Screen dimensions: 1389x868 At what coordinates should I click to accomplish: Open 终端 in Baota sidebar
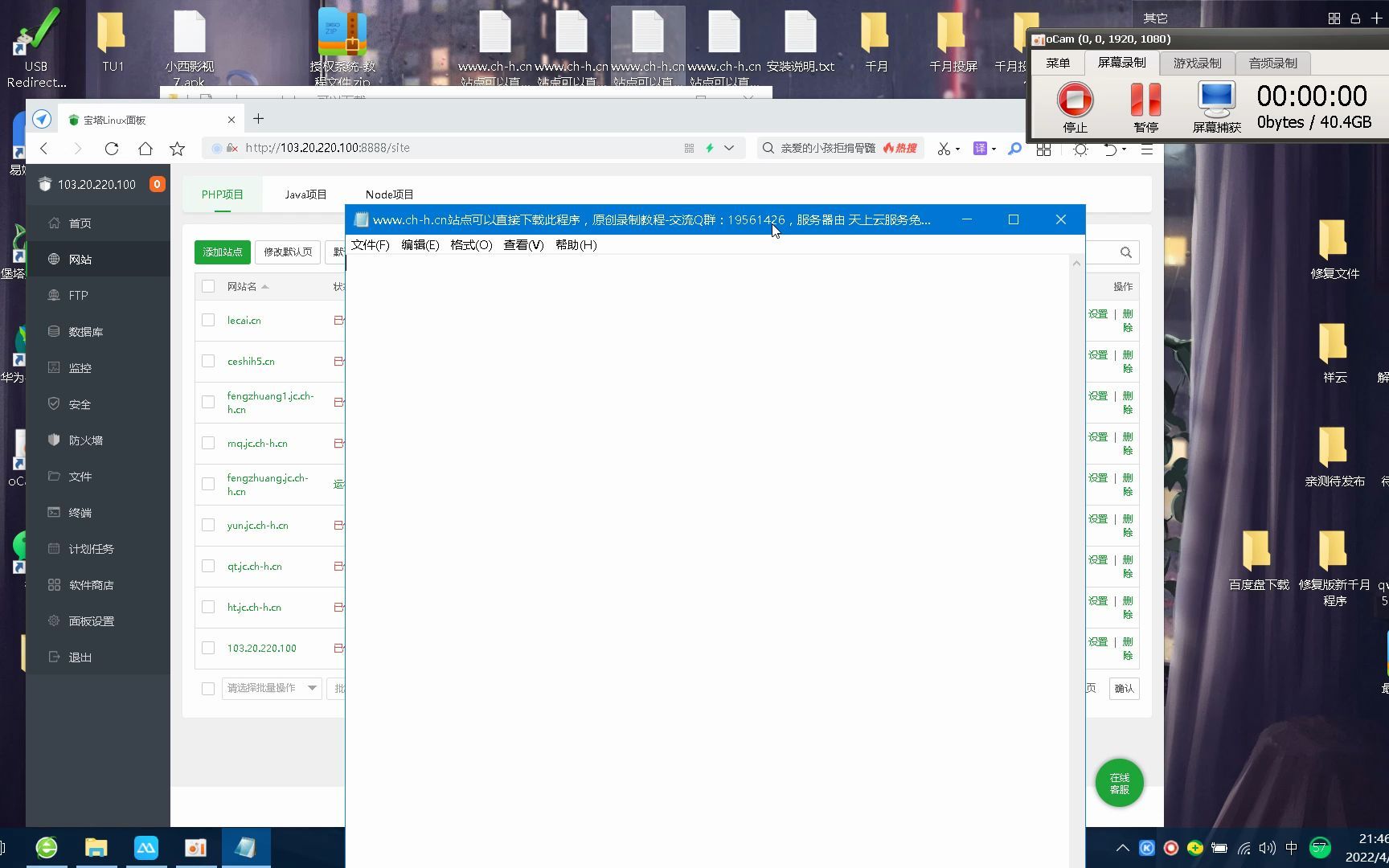click(80, 513)
